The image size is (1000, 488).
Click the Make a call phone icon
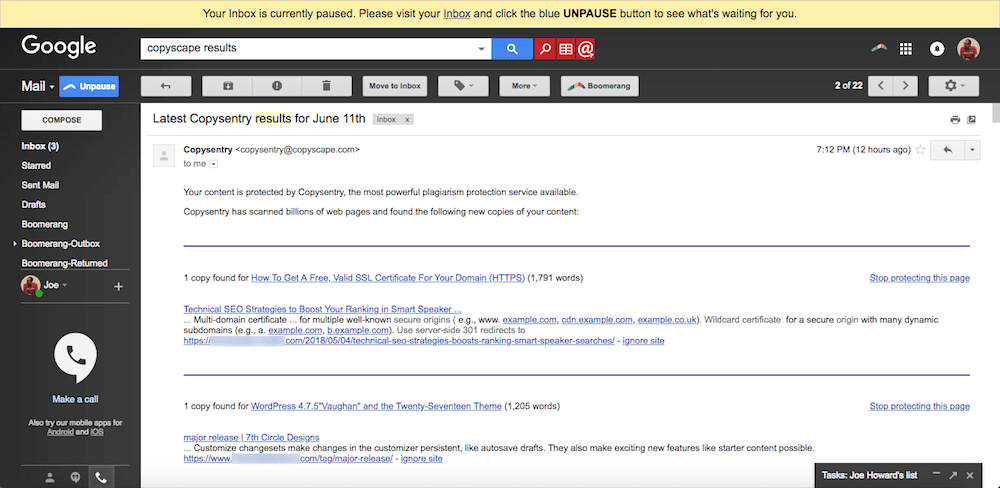pos(75,357)
